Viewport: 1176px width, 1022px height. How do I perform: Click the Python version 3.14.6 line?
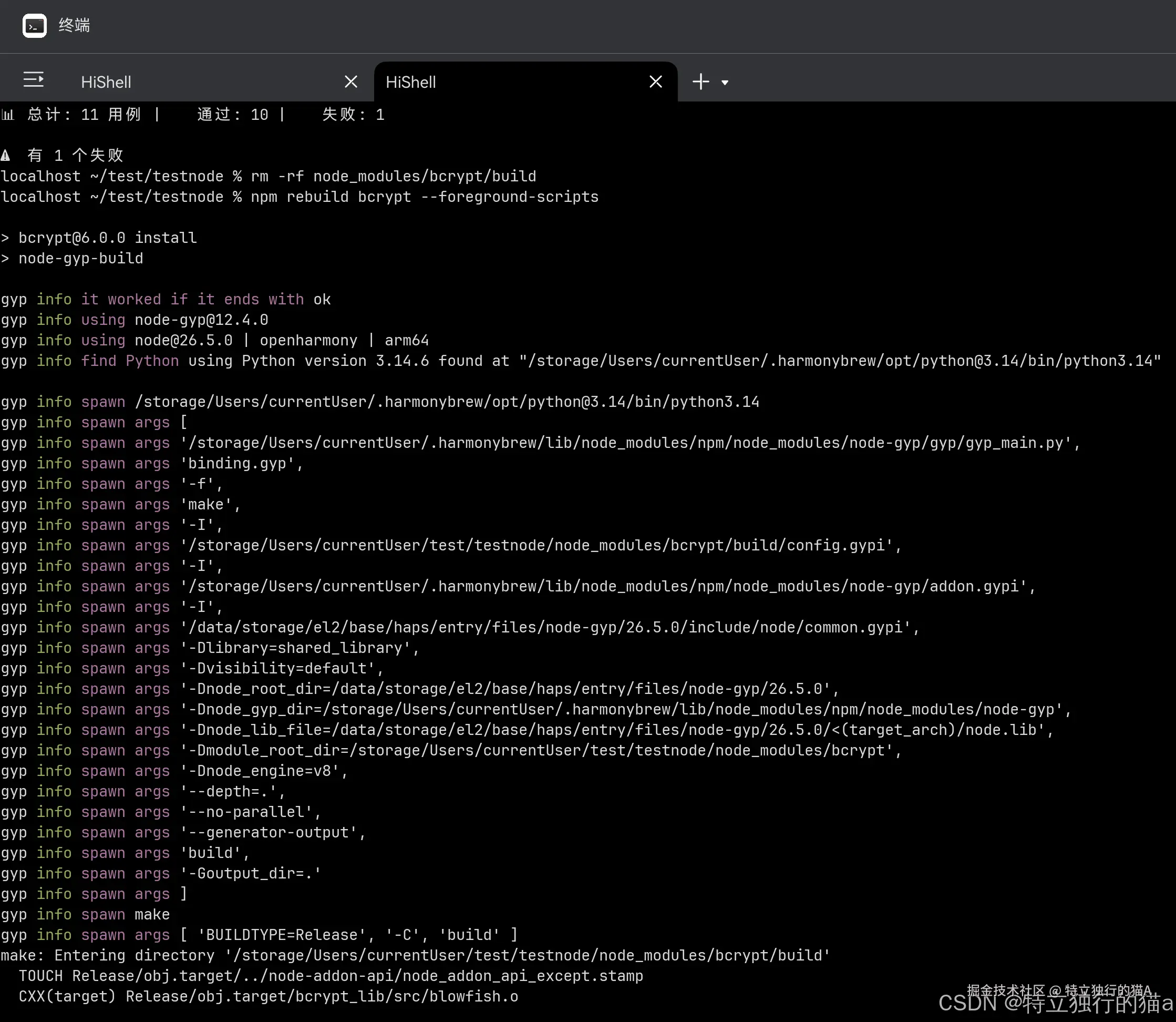(581, 361)
